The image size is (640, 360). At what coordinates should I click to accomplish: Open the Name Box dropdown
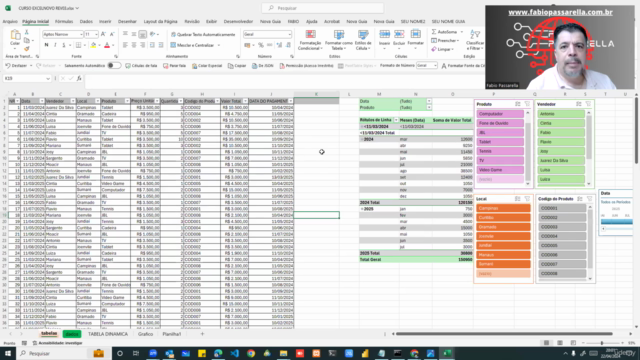[x=48, y=78]
